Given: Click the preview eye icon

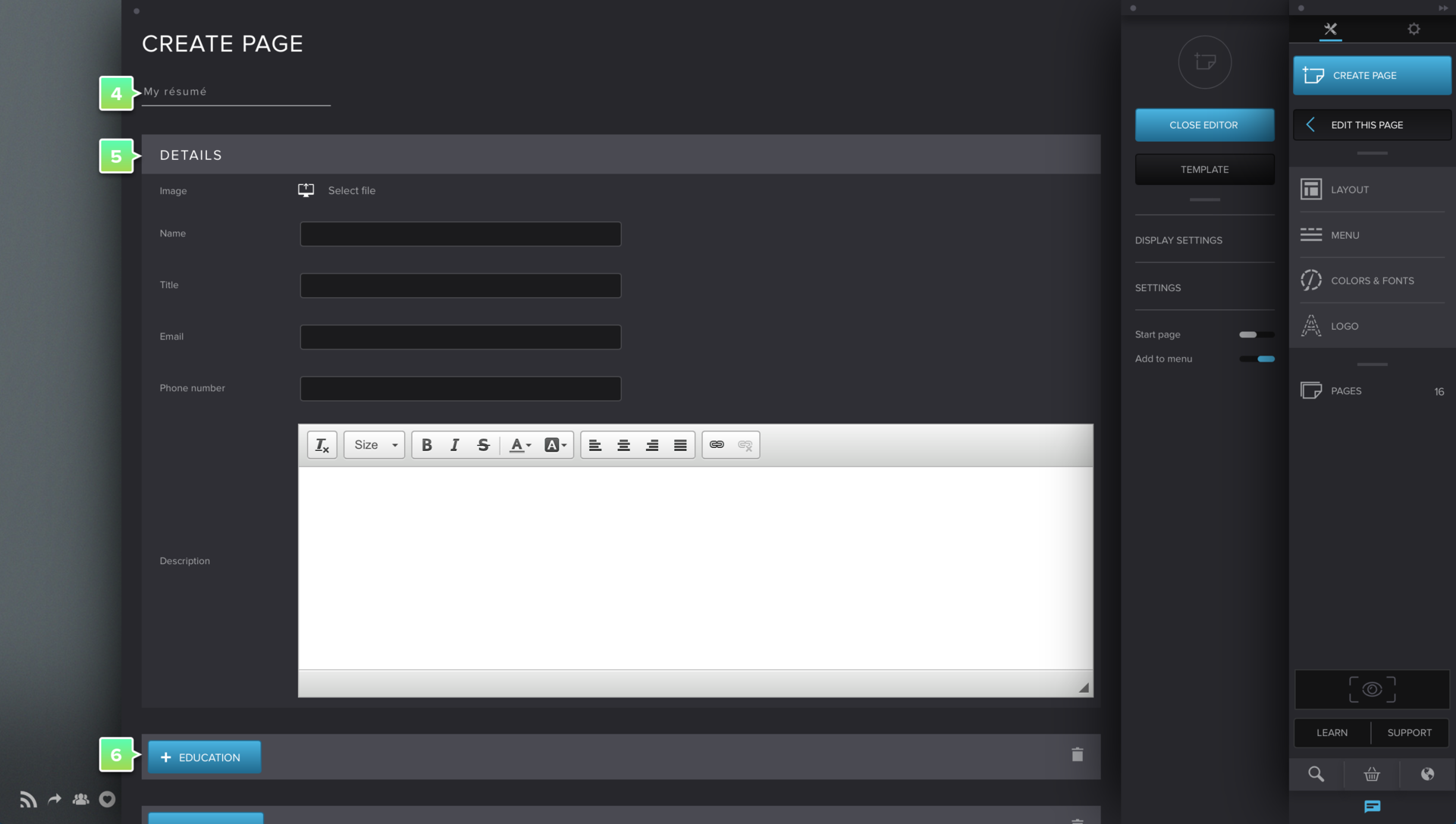Looking at the screenshot, I should click(1372, 689).
